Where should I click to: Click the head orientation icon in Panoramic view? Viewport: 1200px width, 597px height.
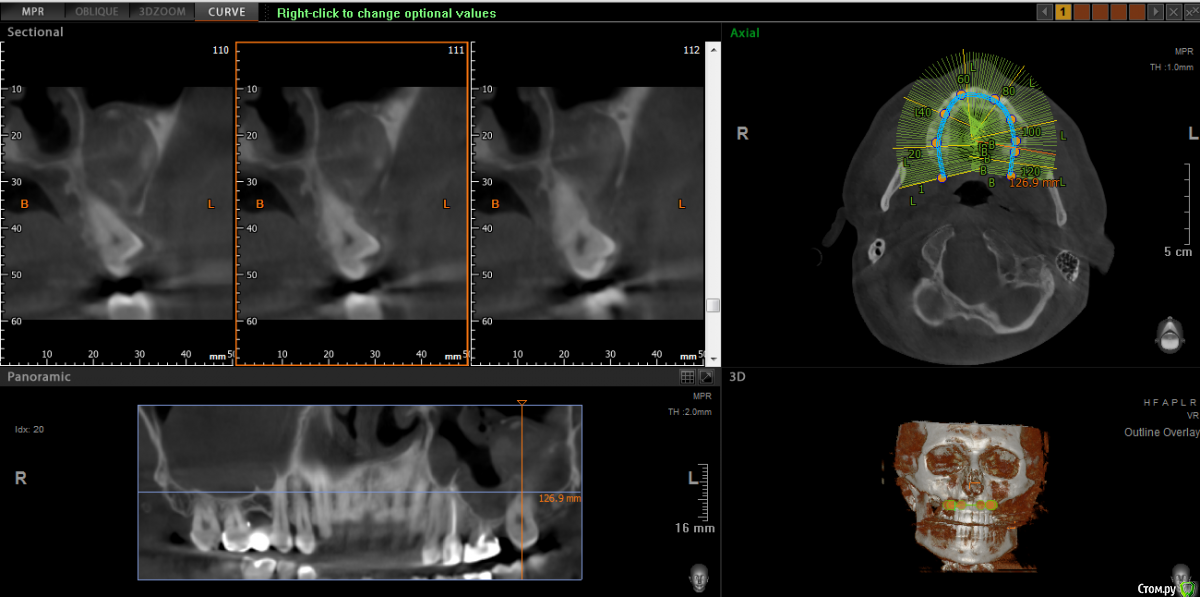(x=699, y=577)
